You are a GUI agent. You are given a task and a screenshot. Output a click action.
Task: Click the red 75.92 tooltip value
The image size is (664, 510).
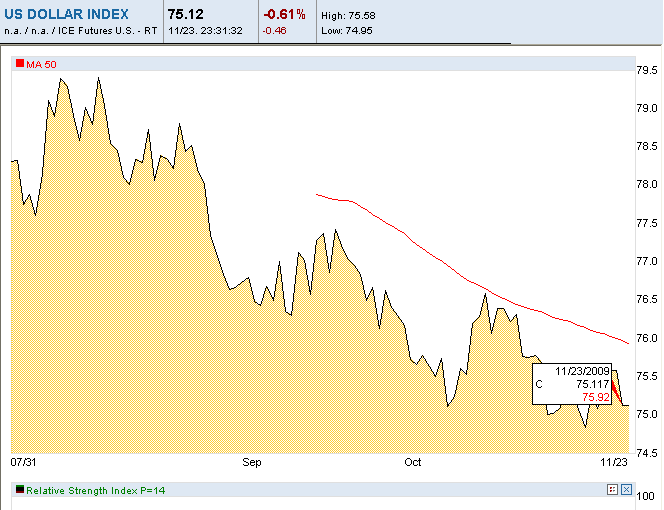595,396
